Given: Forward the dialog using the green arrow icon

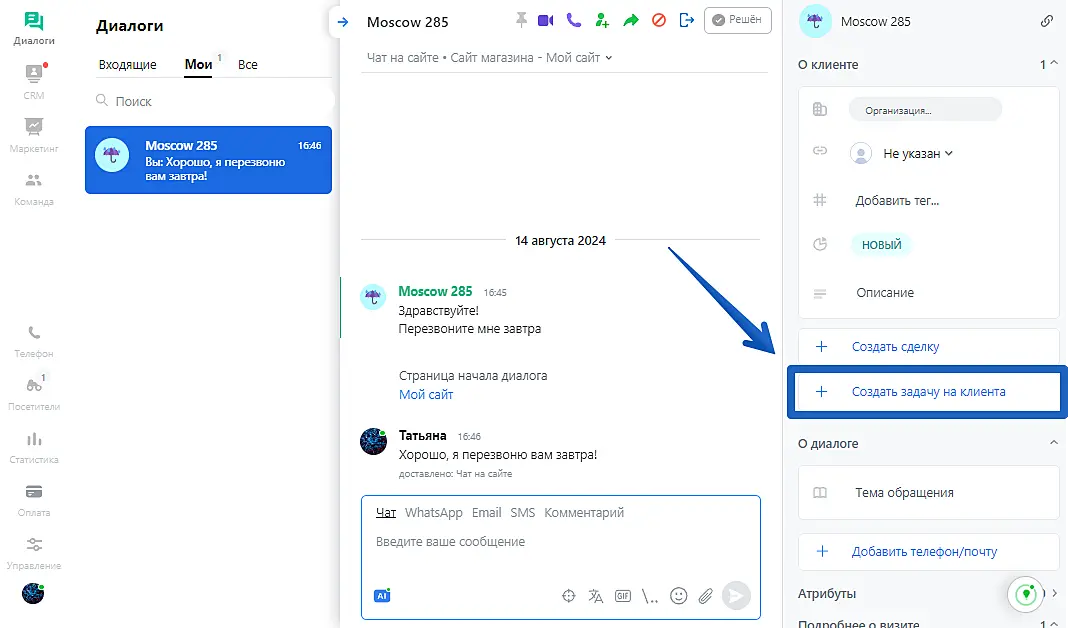Looking at the screenshot, I should point(630,20).
